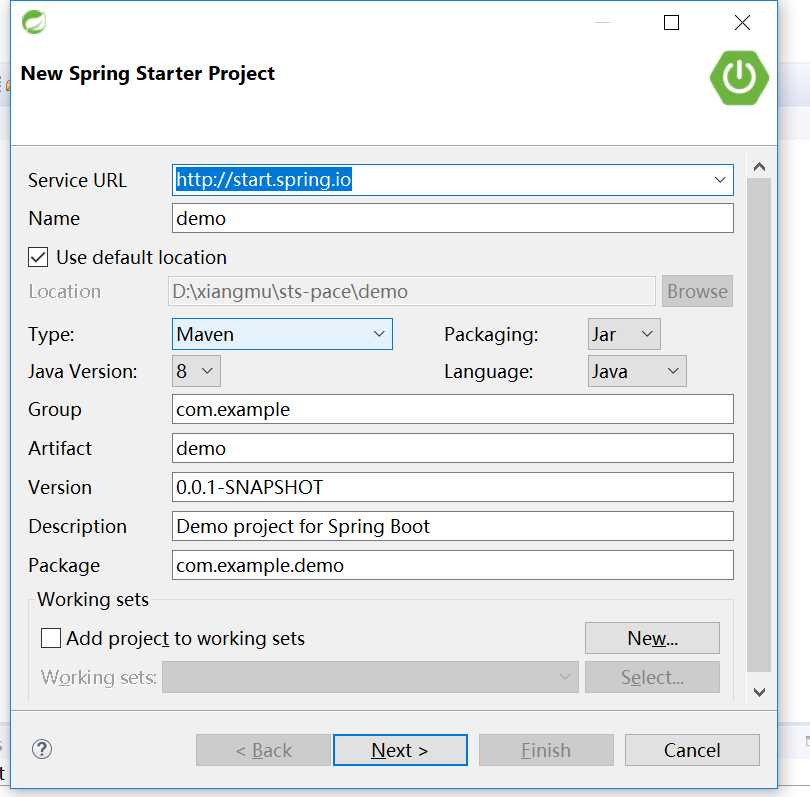This screenshot has width=810, height=797.
Task: Click the Select... working sets button
Action: tap(652, 677)
